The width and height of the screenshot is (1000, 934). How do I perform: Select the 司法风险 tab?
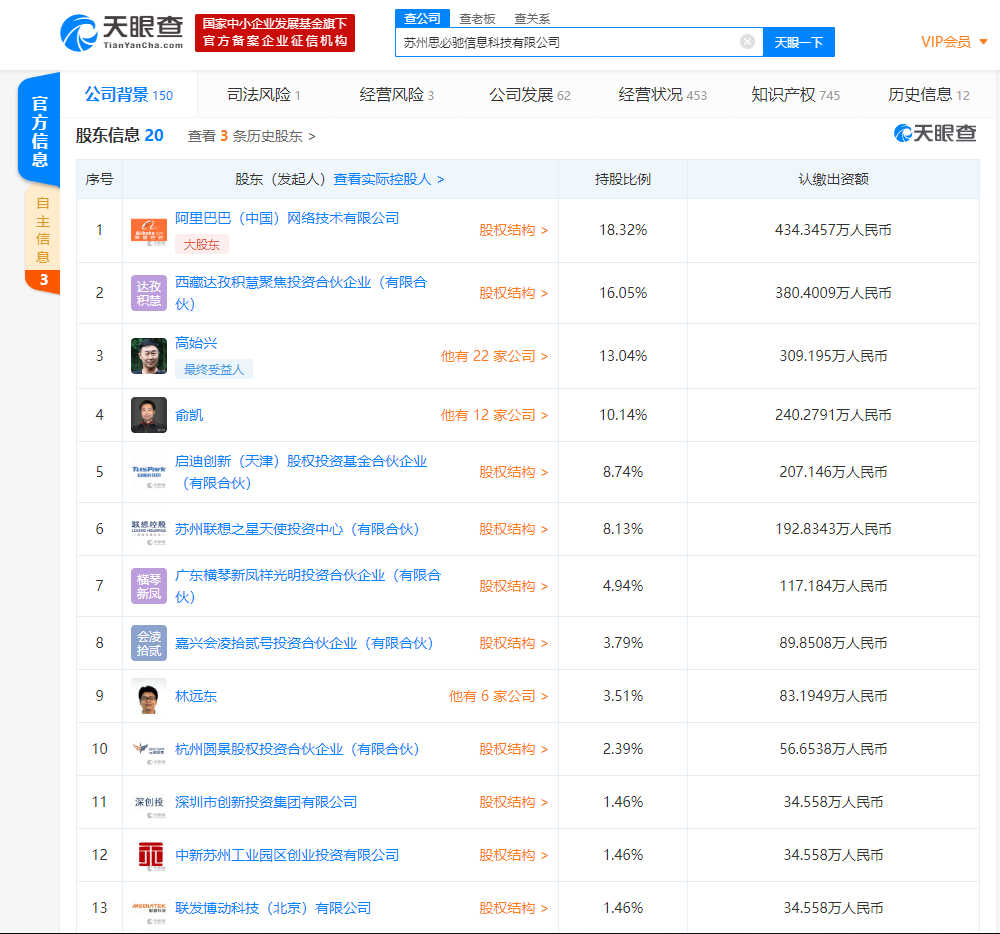tap(263, 94)
